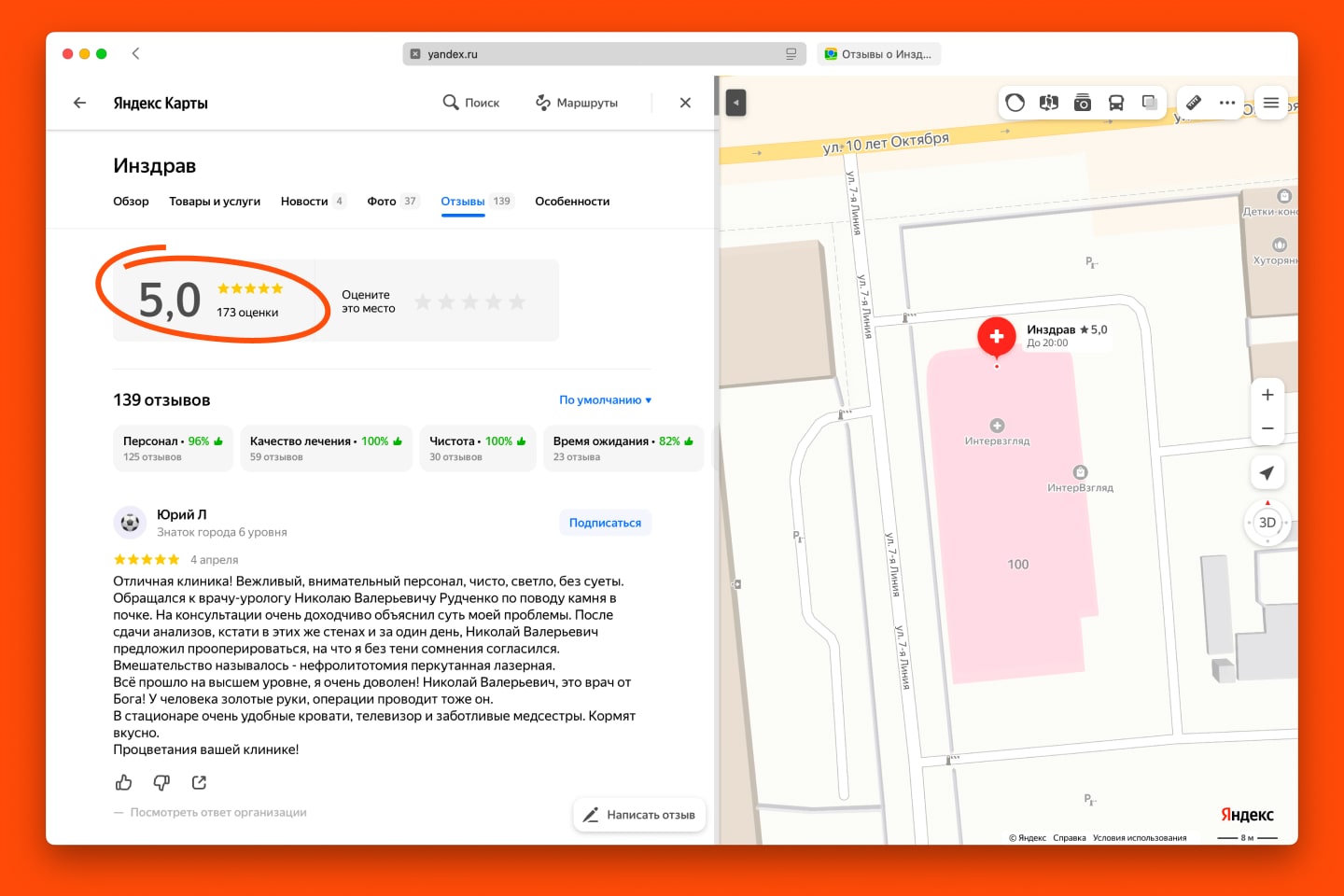Click the Яндекс logo on the map
Image resolution: width=1344 pixels, height=896 pixels.
click(x=1247, y=815)
